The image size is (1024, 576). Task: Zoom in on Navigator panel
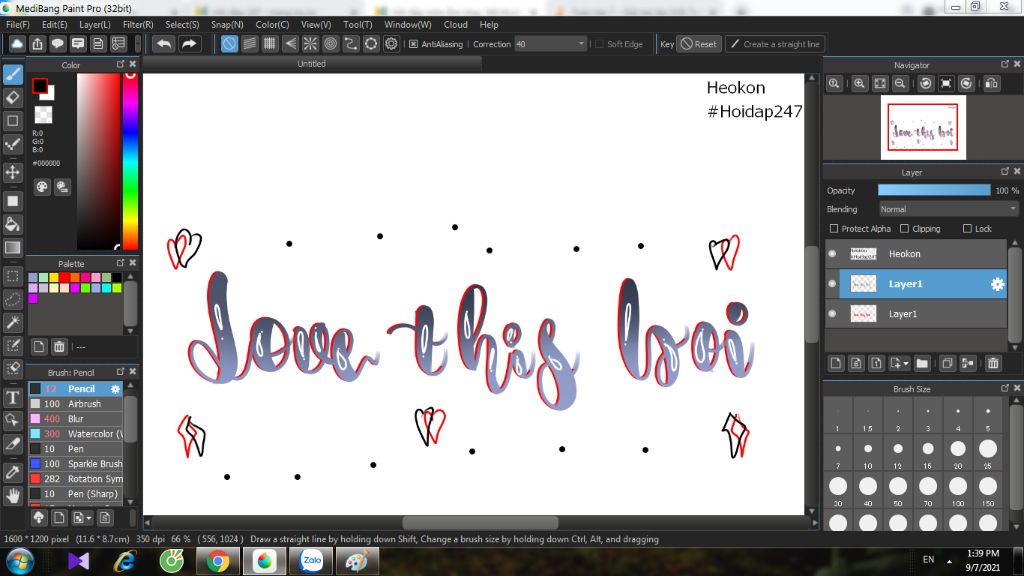(x=859, y=84)
